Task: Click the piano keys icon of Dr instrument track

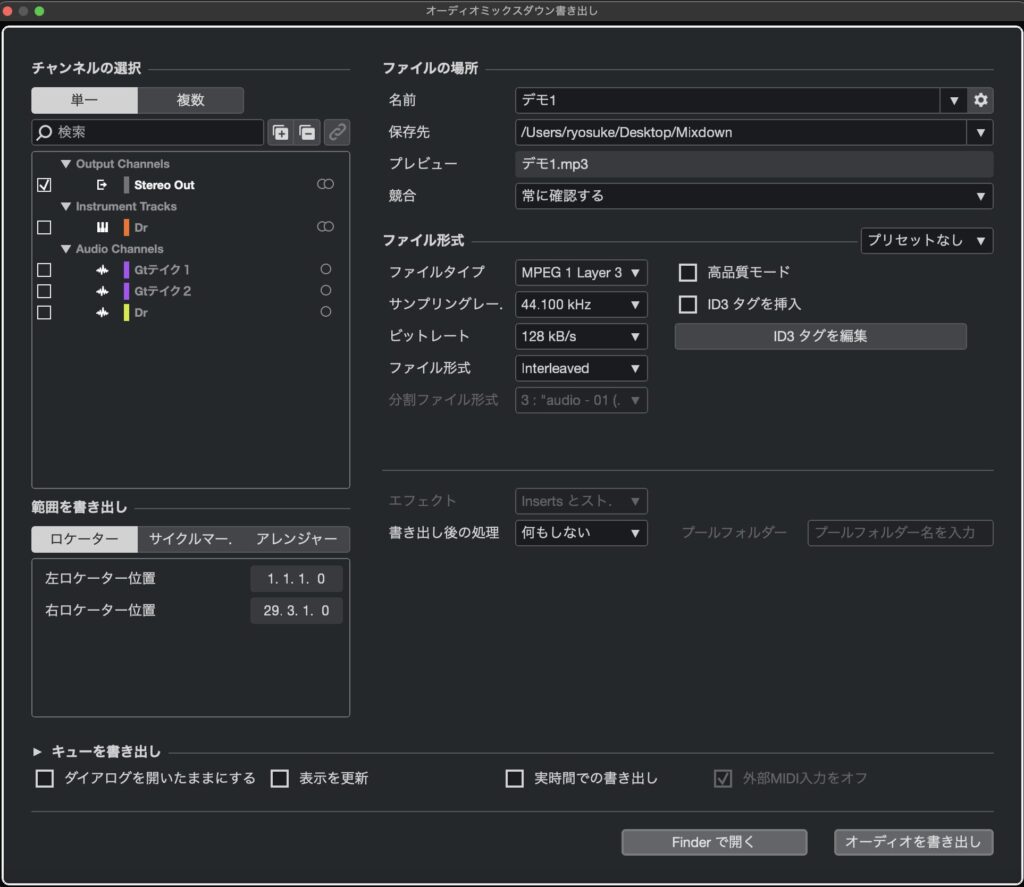Action: click(x=102, y=228)
